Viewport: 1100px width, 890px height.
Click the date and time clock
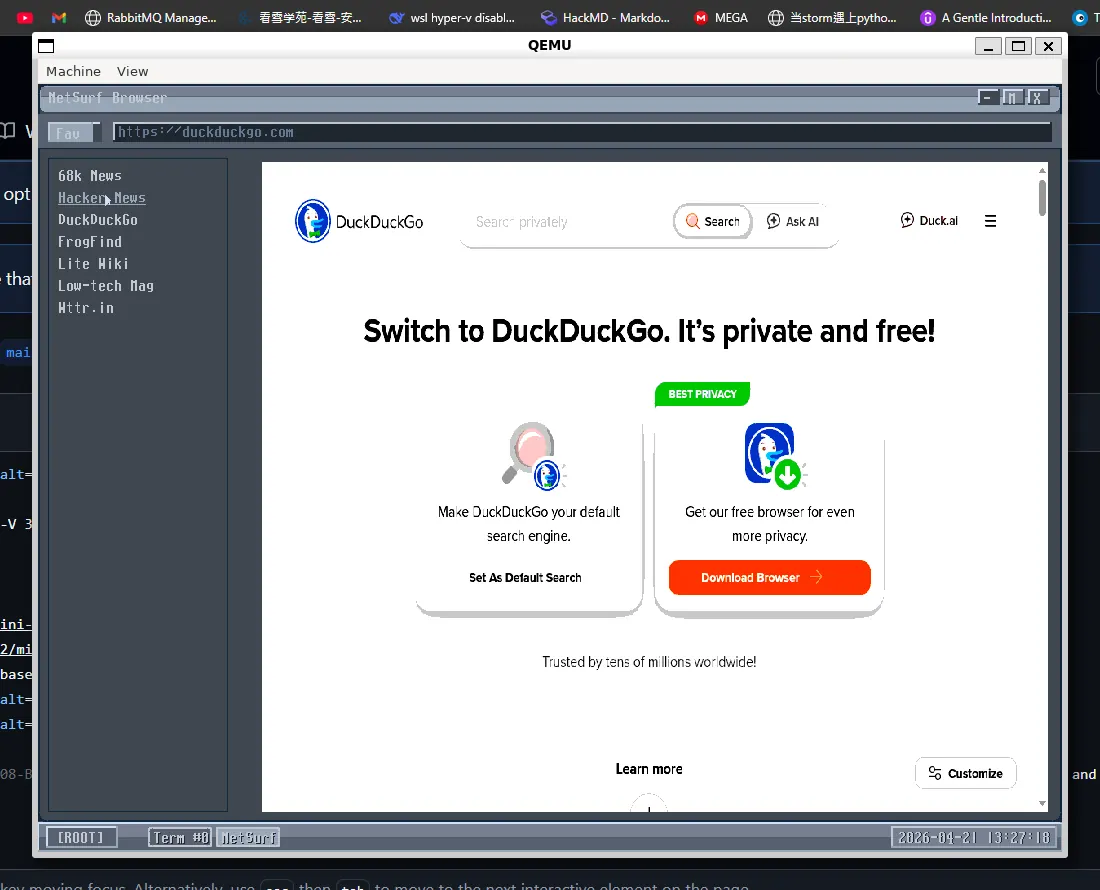pos(974,837)
